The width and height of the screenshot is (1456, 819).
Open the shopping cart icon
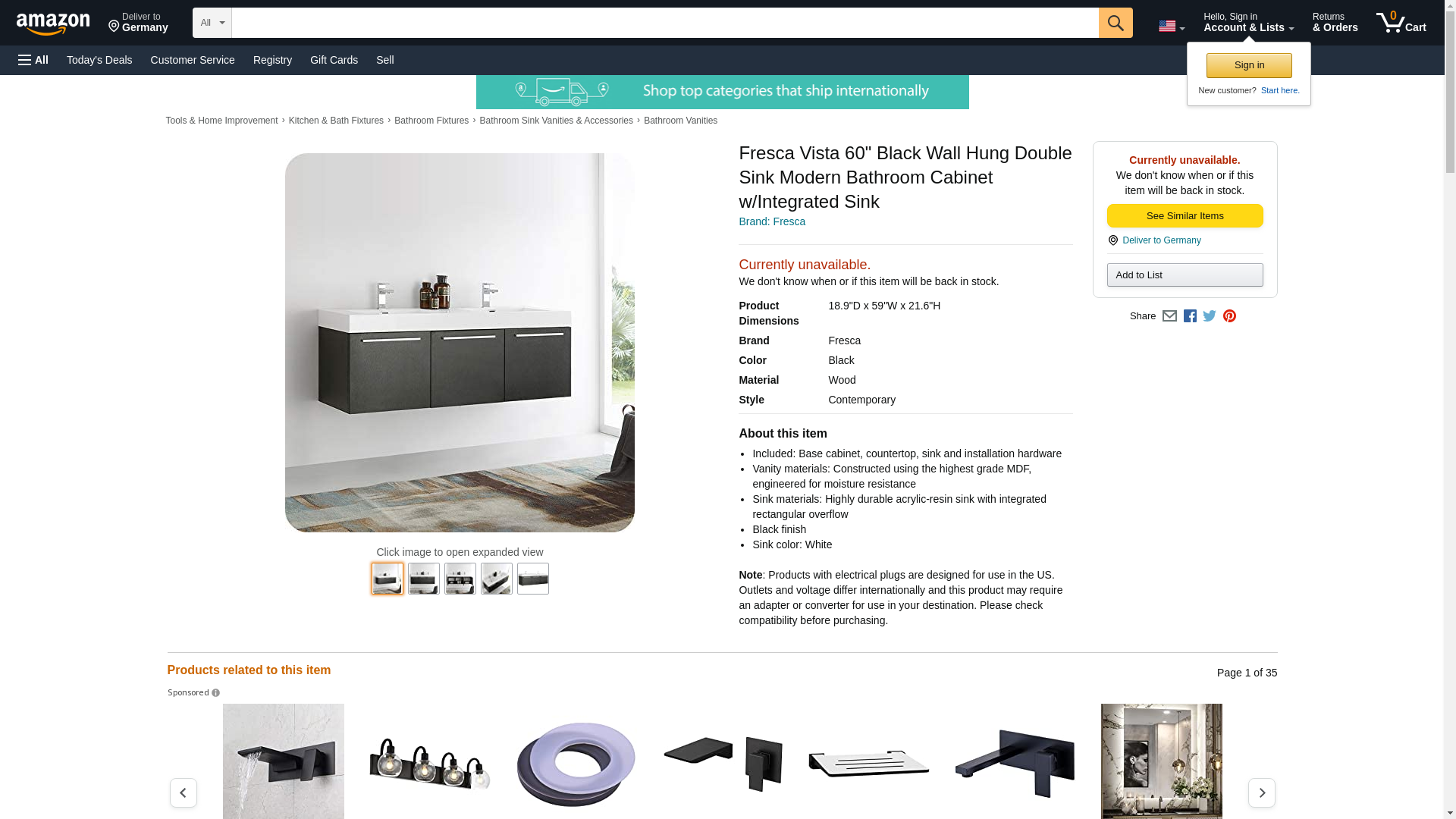click(x=1401, y=23)
